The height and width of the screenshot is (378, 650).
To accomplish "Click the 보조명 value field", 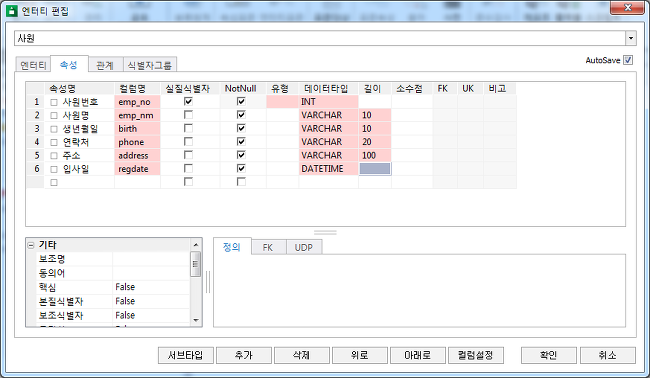I will [151, 259].
